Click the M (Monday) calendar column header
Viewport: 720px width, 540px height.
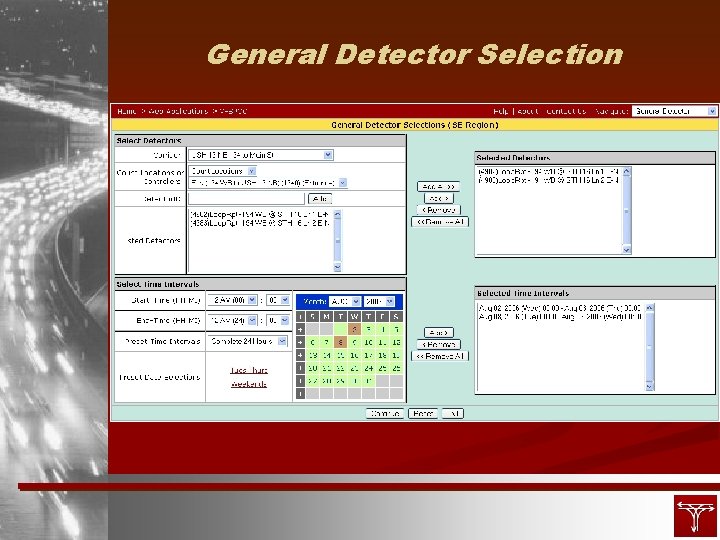click(326, 316)
